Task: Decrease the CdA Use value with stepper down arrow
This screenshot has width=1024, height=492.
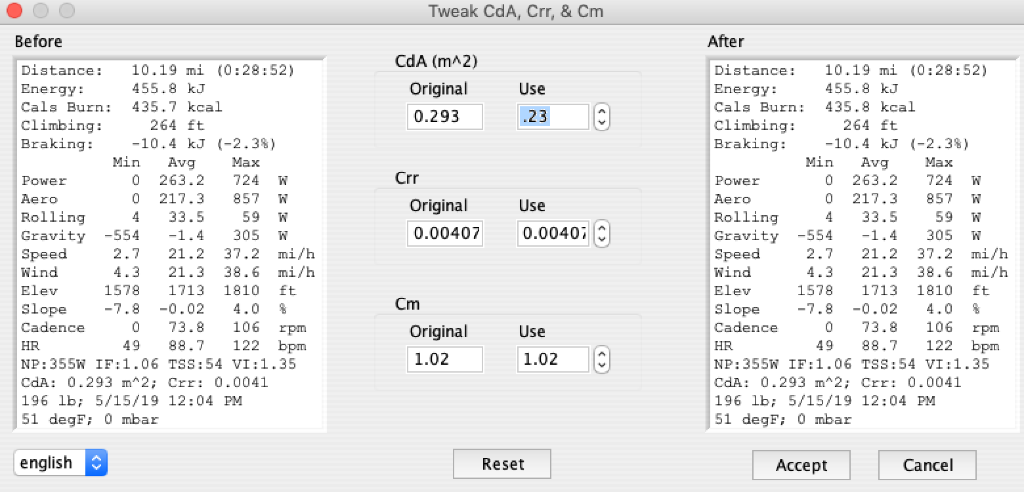Action: click(602, 123)
